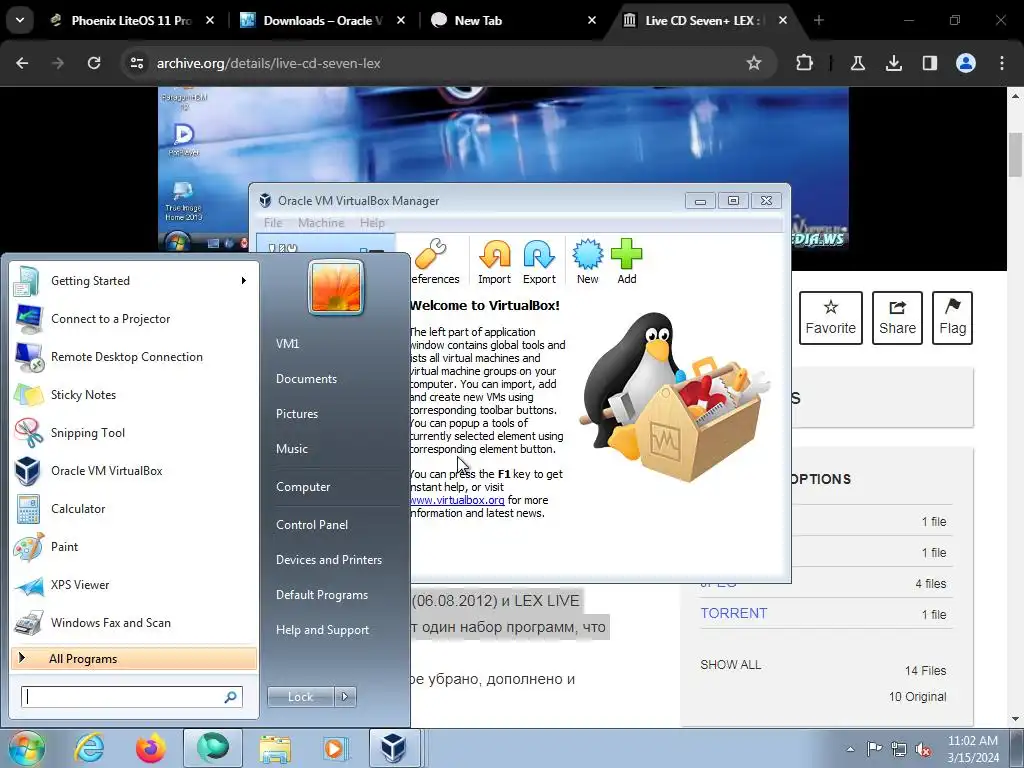Switch to Downloads – Oracle tab
The height and width of the screenshot is (768, 1024).
point(322,20)
